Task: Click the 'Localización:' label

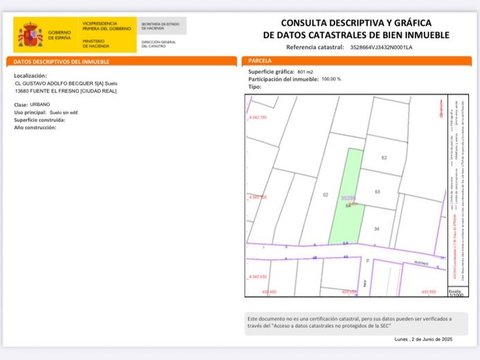Action: (30, 76)
